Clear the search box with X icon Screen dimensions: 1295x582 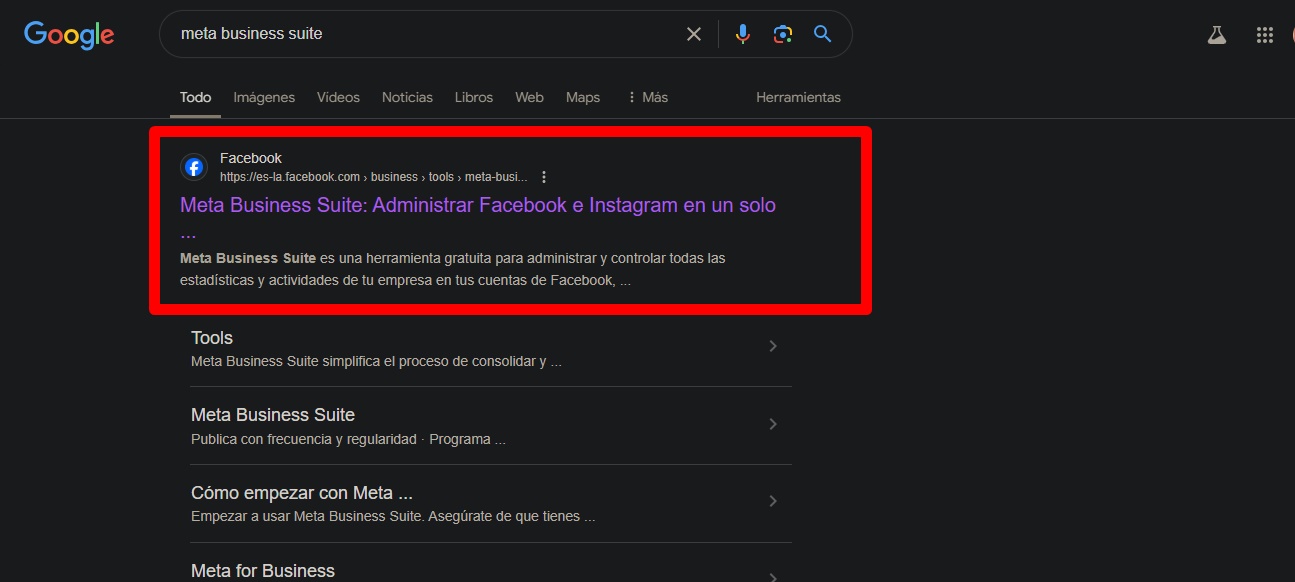click(x=694, y=34)
